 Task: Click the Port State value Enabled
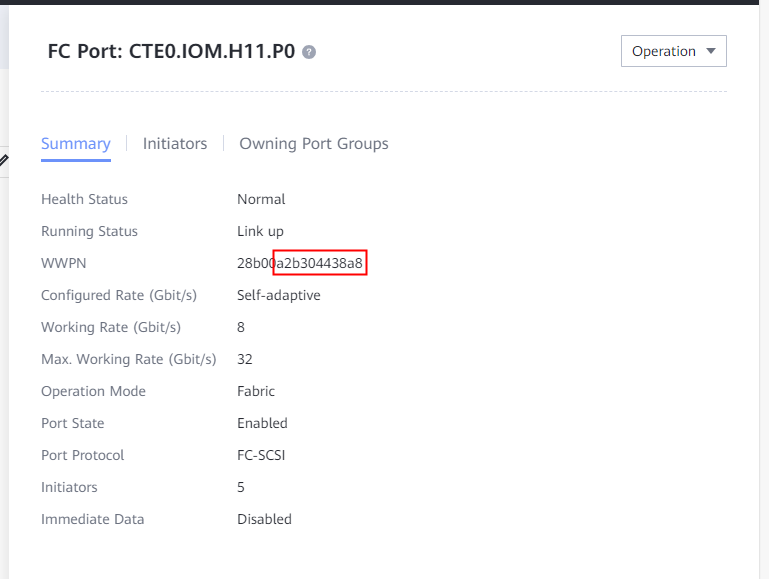pyautogui.click(x=262, y=423)
